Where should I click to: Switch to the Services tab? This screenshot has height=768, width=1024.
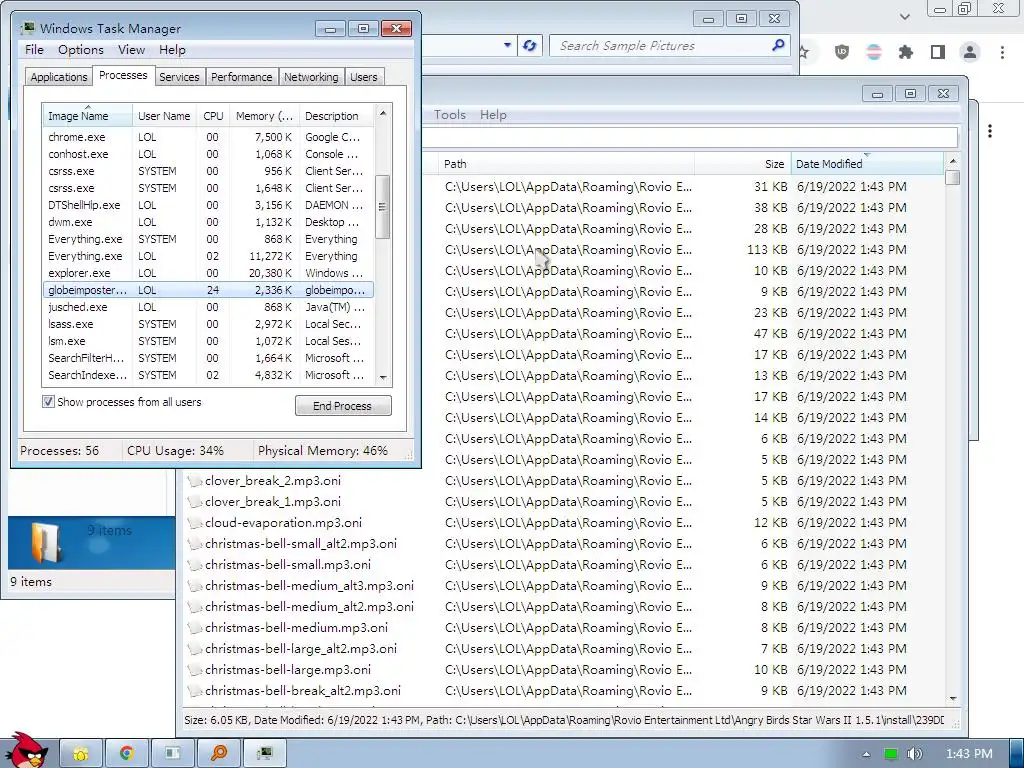pyautogui.click(x=179, y=77)
